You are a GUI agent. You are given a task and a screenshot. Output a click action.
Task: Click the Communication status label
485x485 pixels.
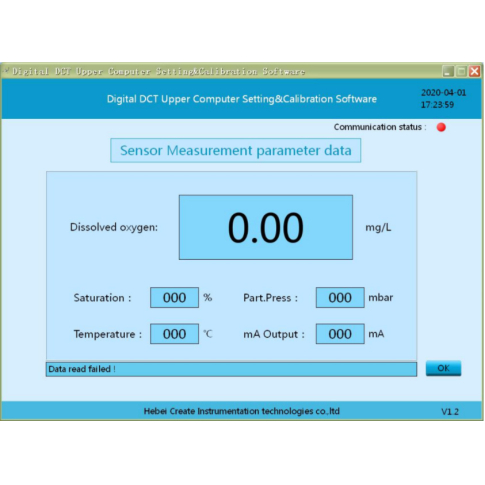pyautogui.click(x=380, y=127)
